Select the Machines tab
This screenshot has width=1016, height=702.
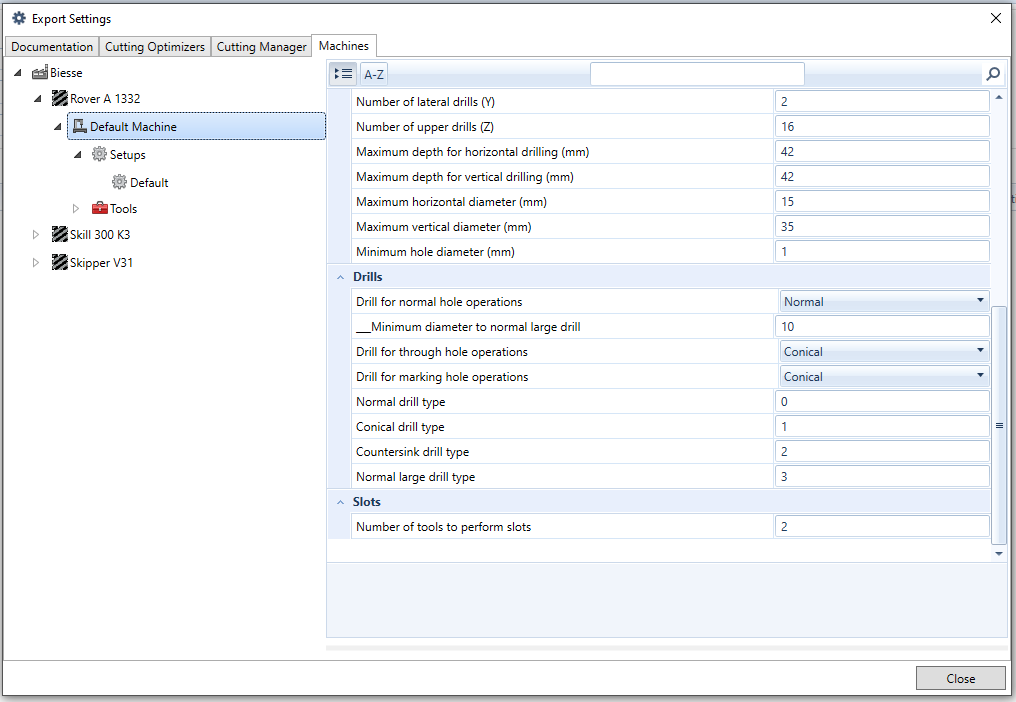(x=344, y=45)
